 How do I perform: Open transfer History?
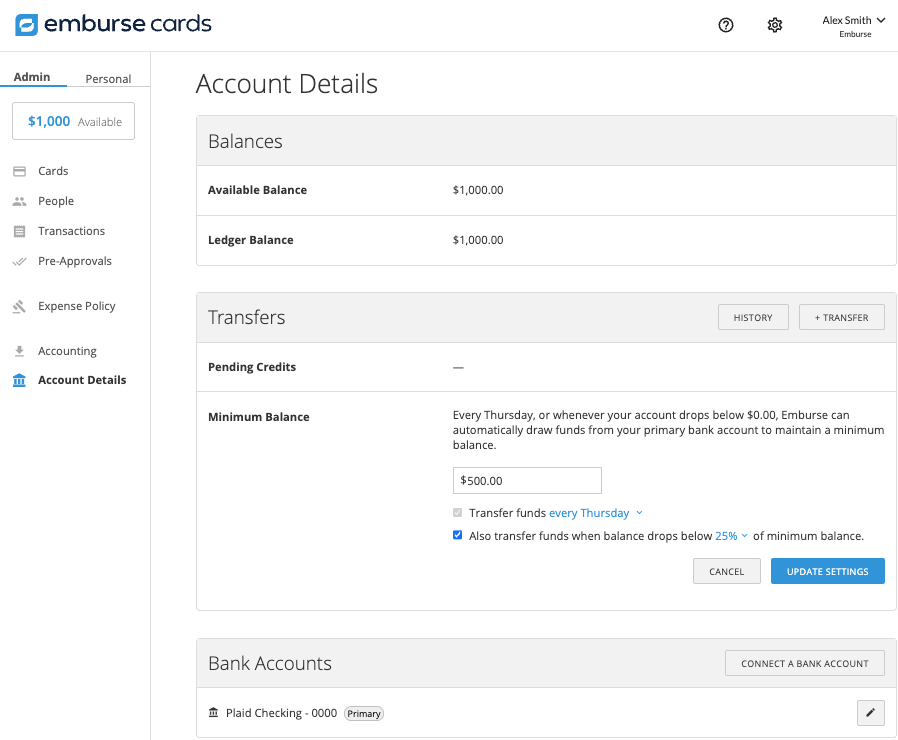(753, 317)
